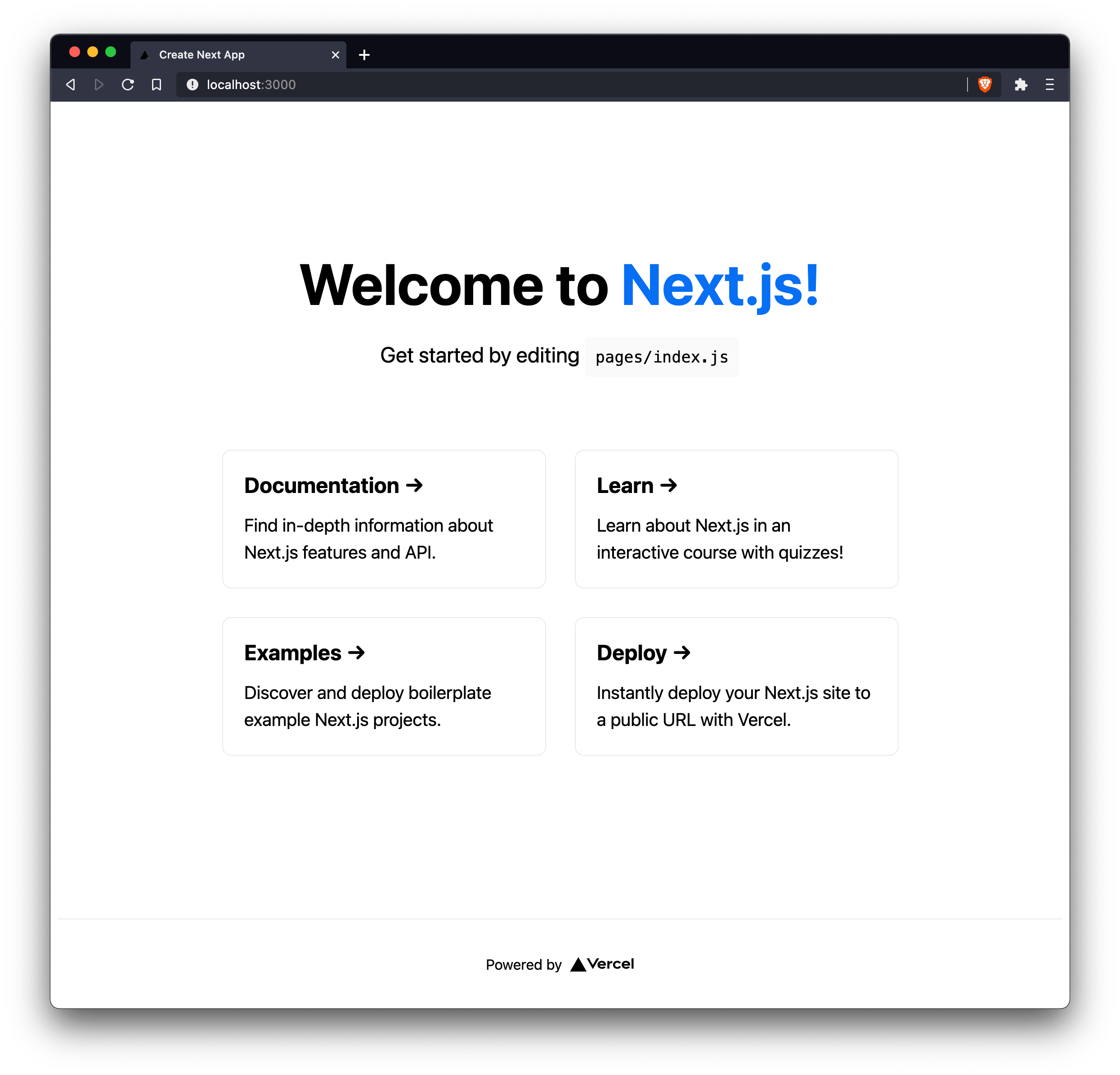The width and height of the screenshot is (1120, 1075).
Task: Select the Create Next App tab
Action: coord(237,55)
